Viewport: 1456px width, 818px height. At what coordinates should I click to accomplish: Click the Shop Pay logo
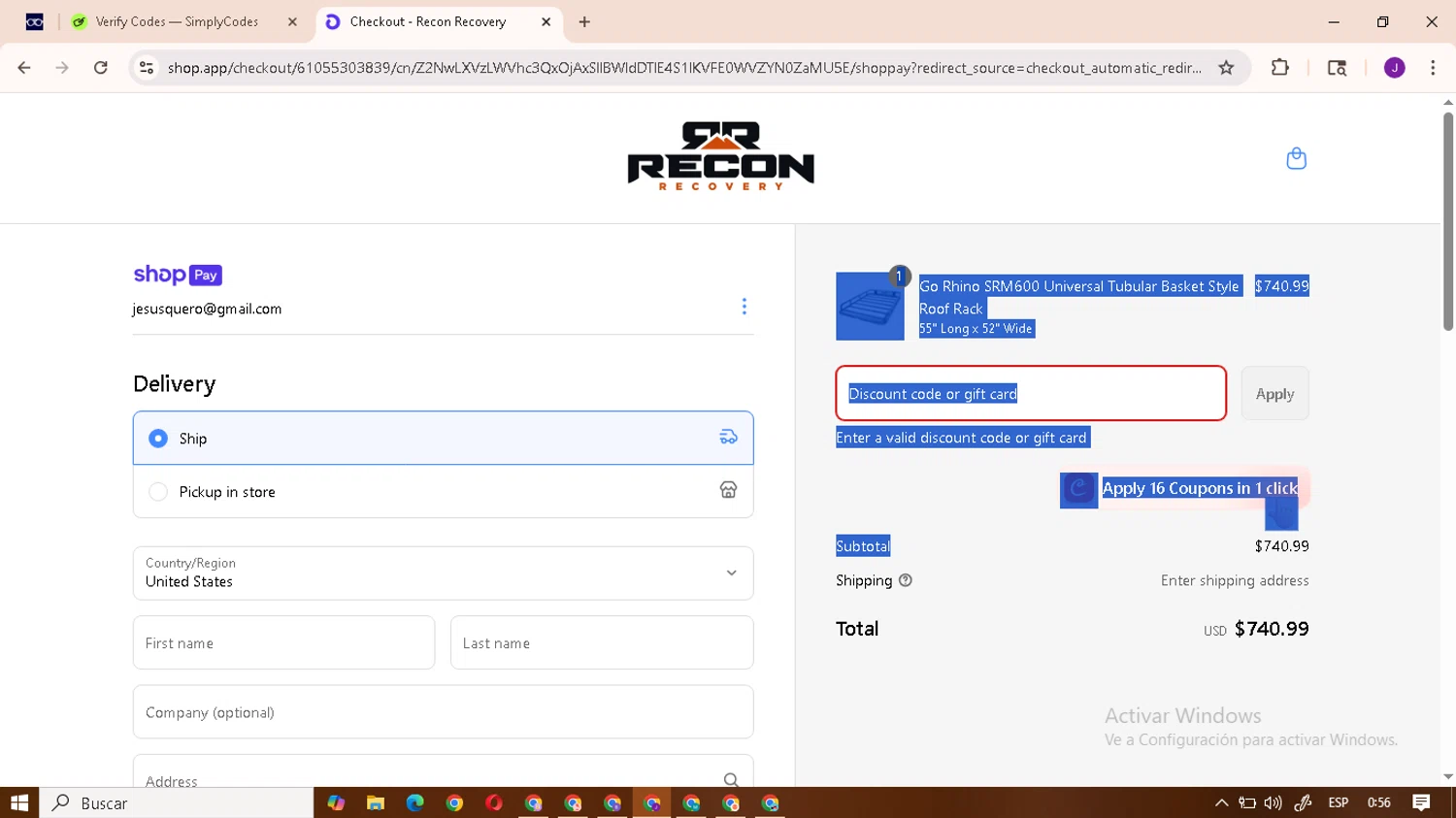tap(178, 275)
